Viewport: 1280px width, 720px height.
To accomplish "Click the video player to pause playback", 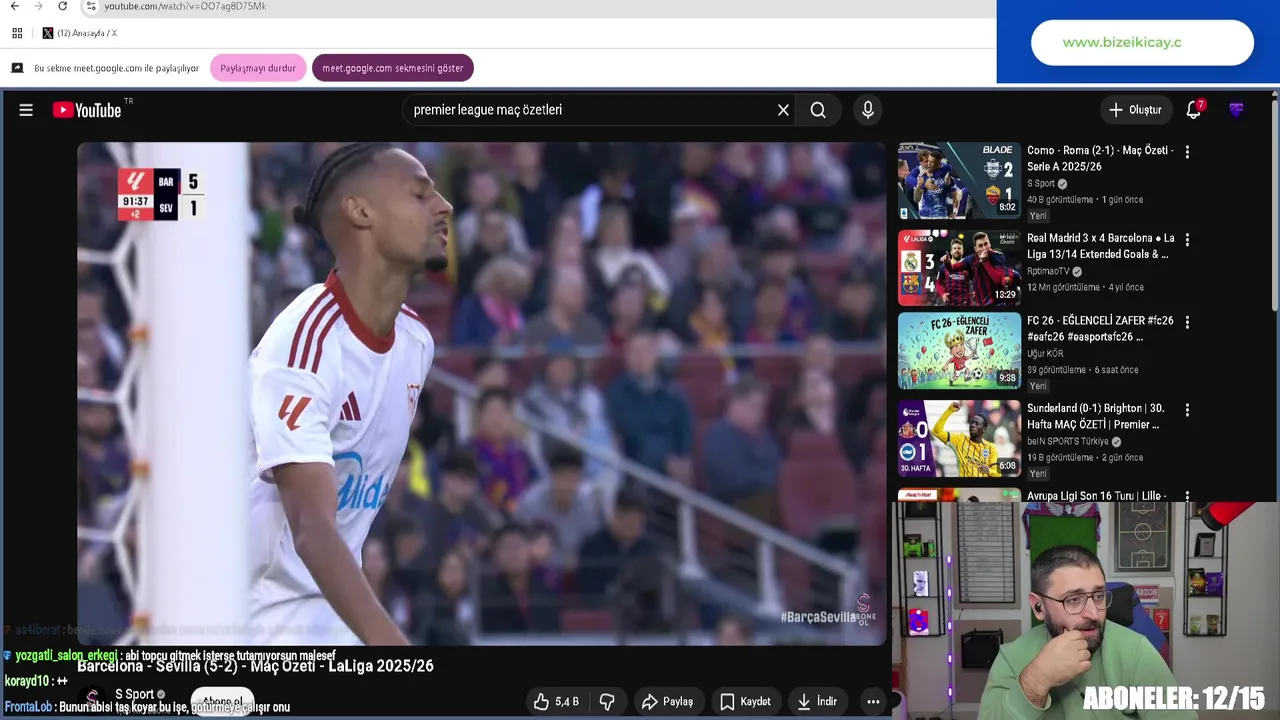I will point(481,393).
